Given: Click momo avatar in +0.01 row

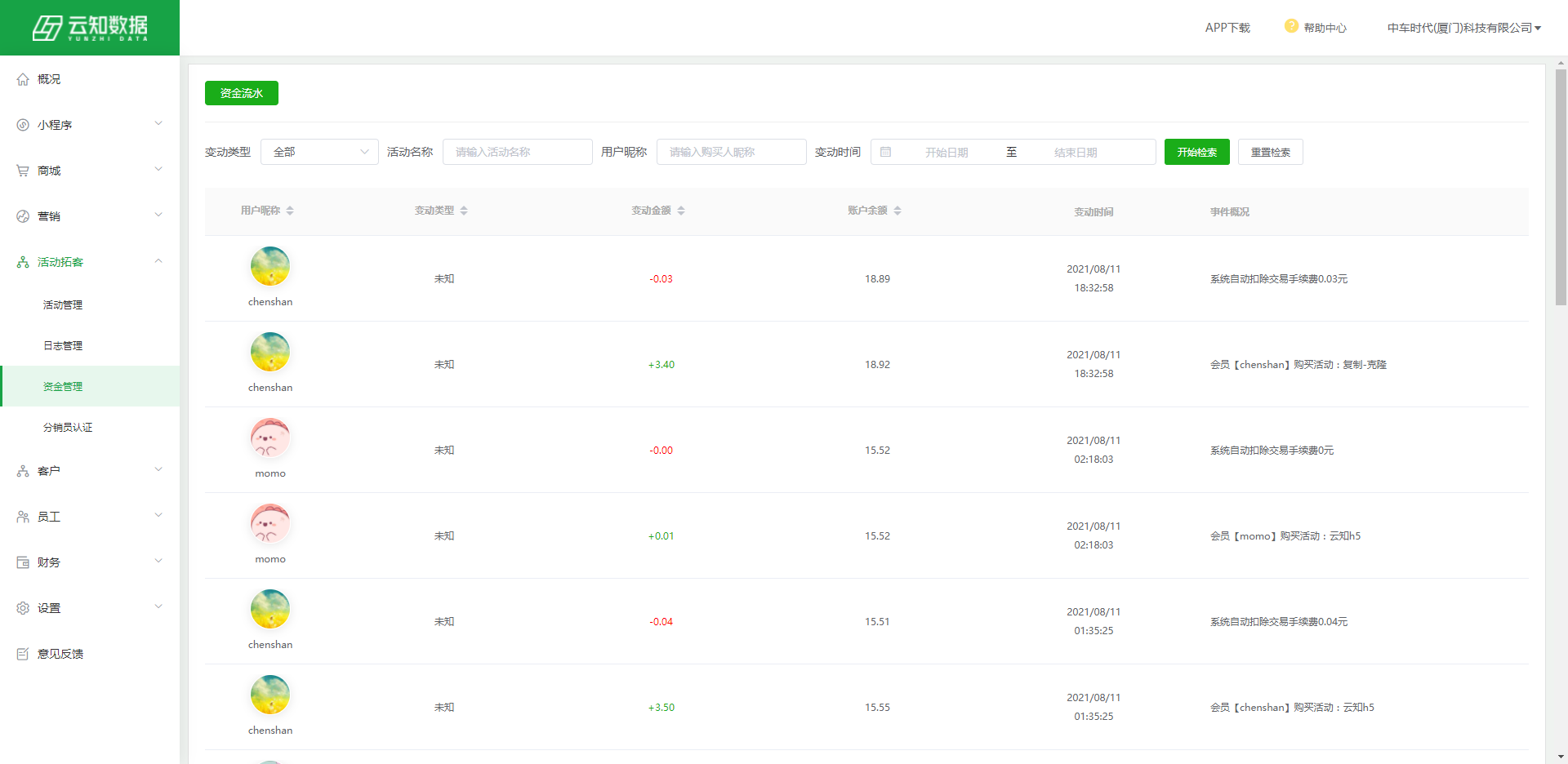Looking at the screenshot, I should tap(270, 523).
